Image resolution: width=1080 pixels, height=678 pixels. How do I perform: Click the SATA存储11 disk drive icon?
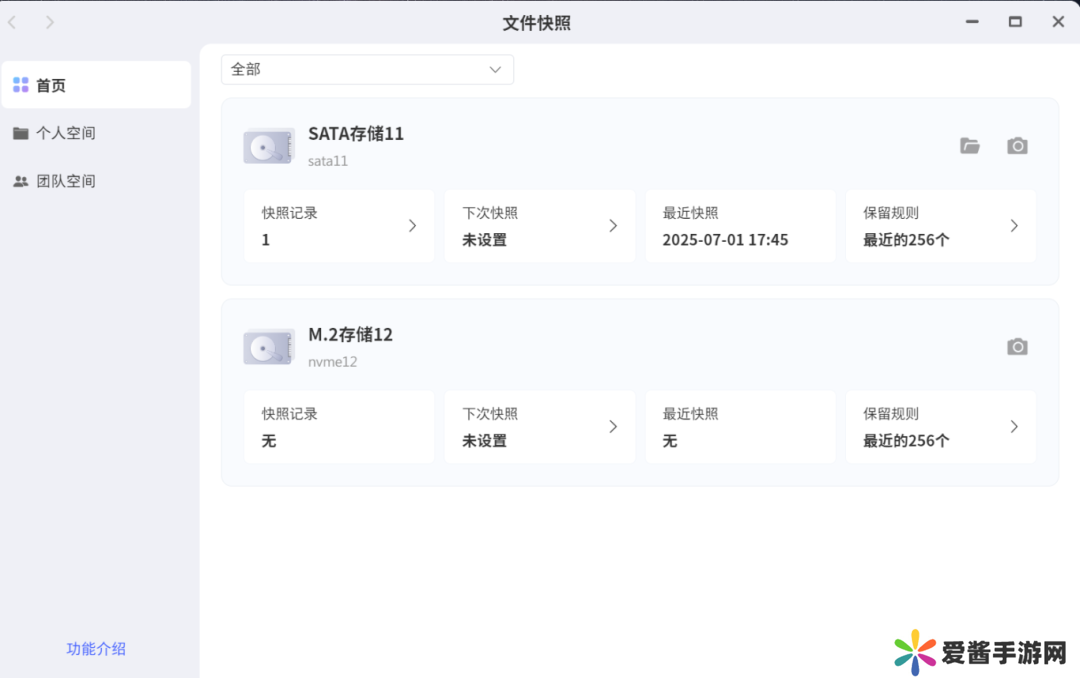tap(268, 147)
